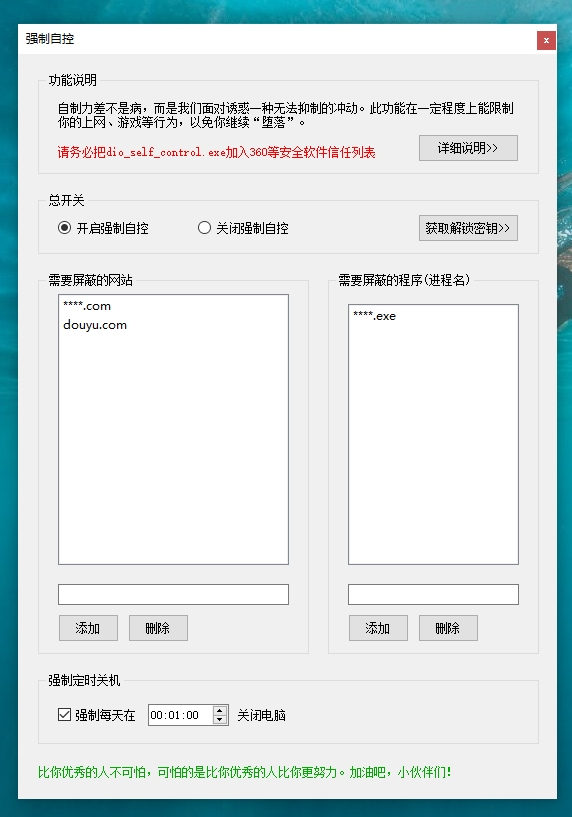Viewport: 572px width, 817px height.
Task: Click 添加 under the program list
Action: click(378, 628)
